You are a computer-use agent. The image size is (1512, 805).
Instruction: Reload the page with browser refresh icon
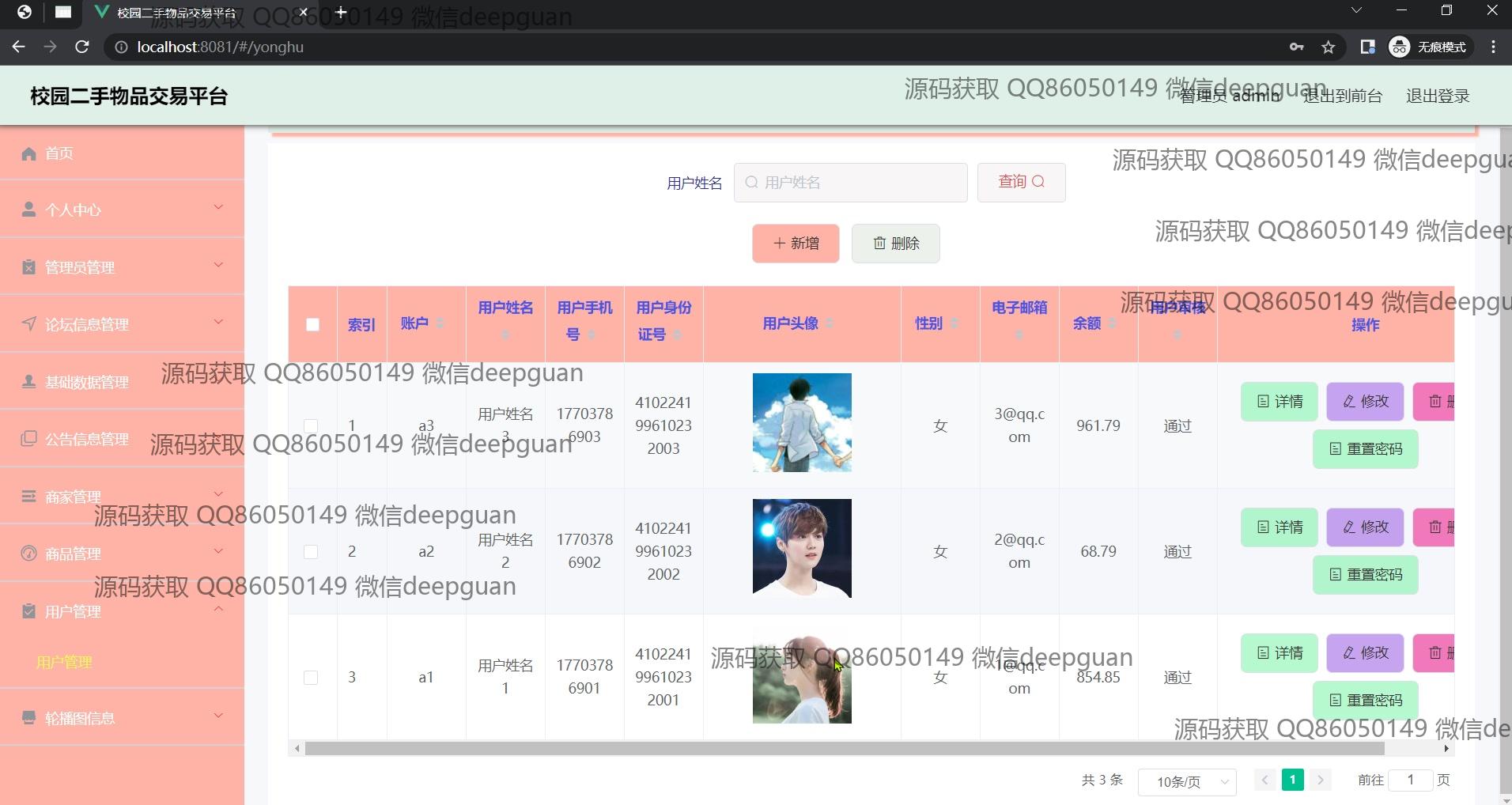coord(81,47)
